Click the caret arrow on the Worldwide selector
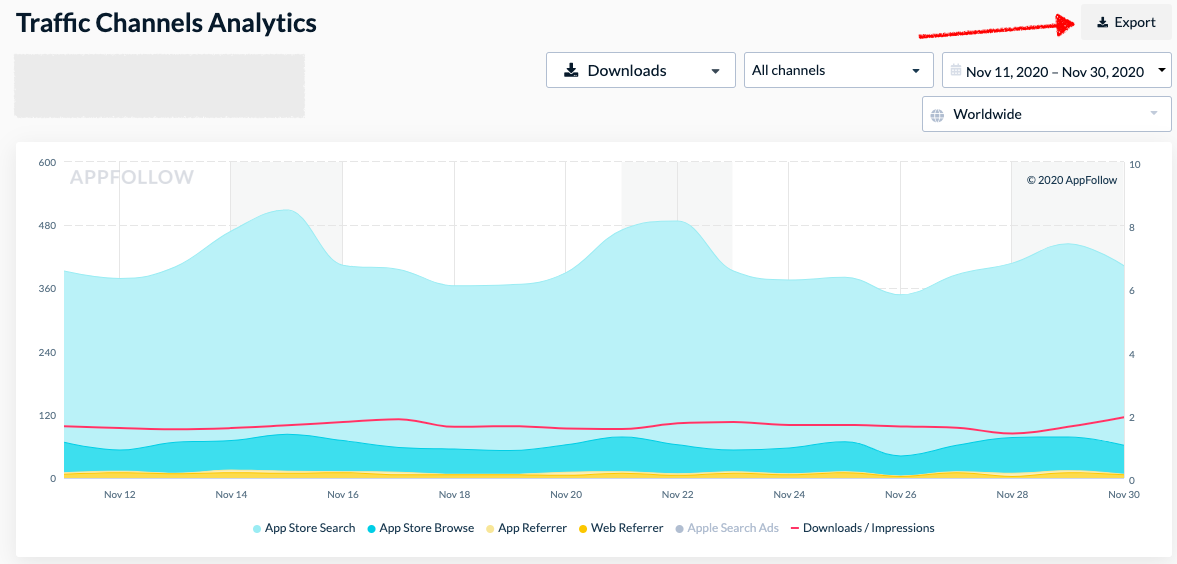The height and width of the screenshot is (564, 1177). 1154,114
